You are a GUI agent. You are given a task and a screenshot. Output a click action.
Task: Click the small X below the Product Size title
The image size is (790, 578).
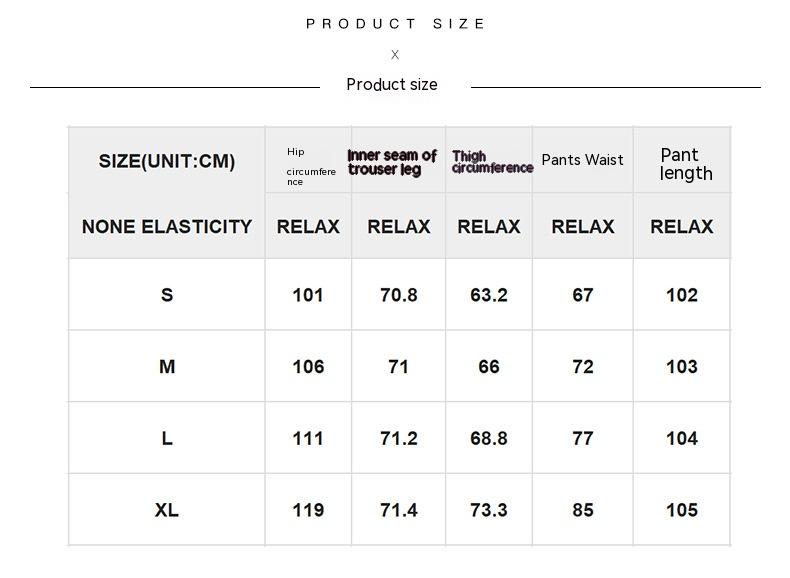[395, 55]
